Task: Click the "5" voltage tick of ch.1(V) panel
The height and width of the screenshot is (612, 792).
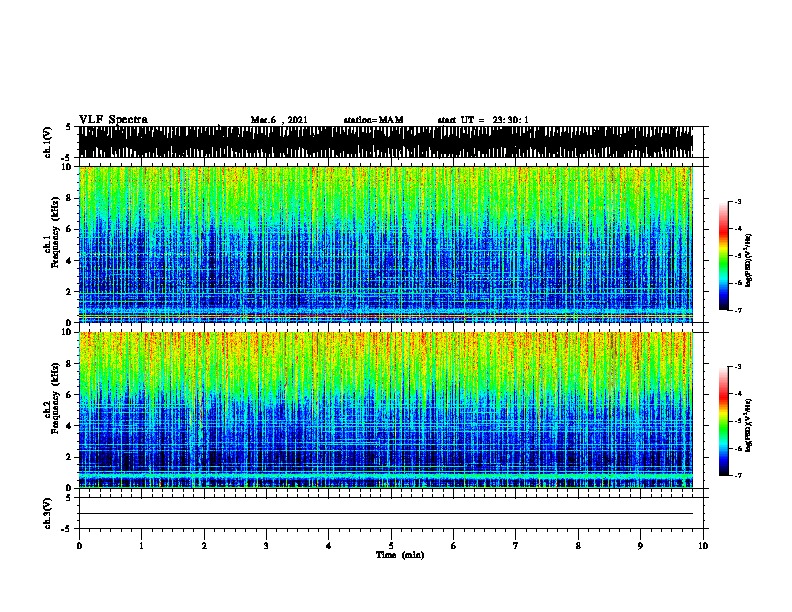Action: tap(68, 127)
